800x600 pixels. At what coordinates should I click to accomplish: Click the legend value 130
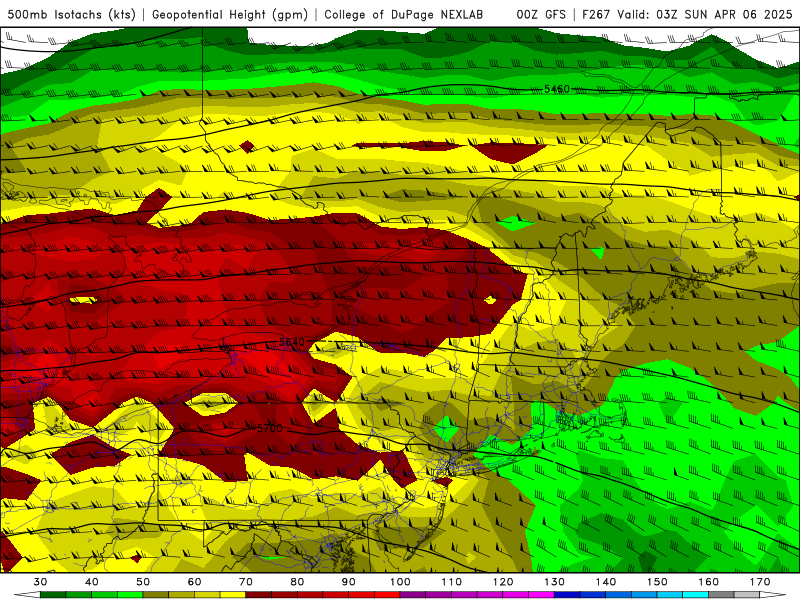coord(555,582)
